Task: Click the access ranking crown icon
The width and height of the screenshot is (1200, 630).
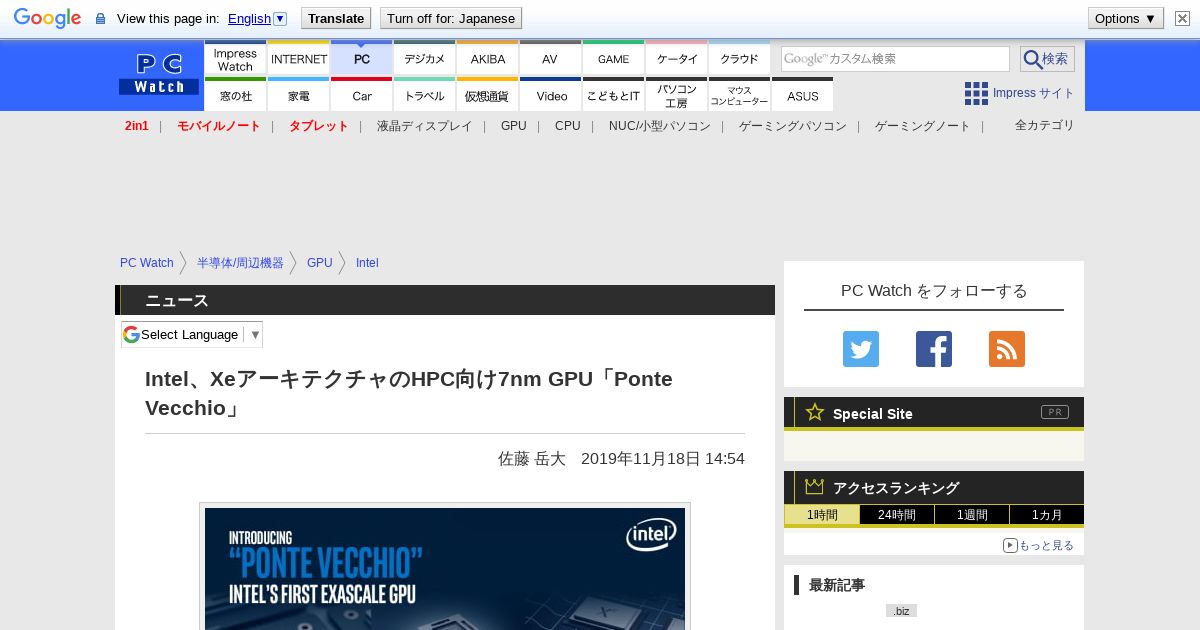Action: point(815,487)
